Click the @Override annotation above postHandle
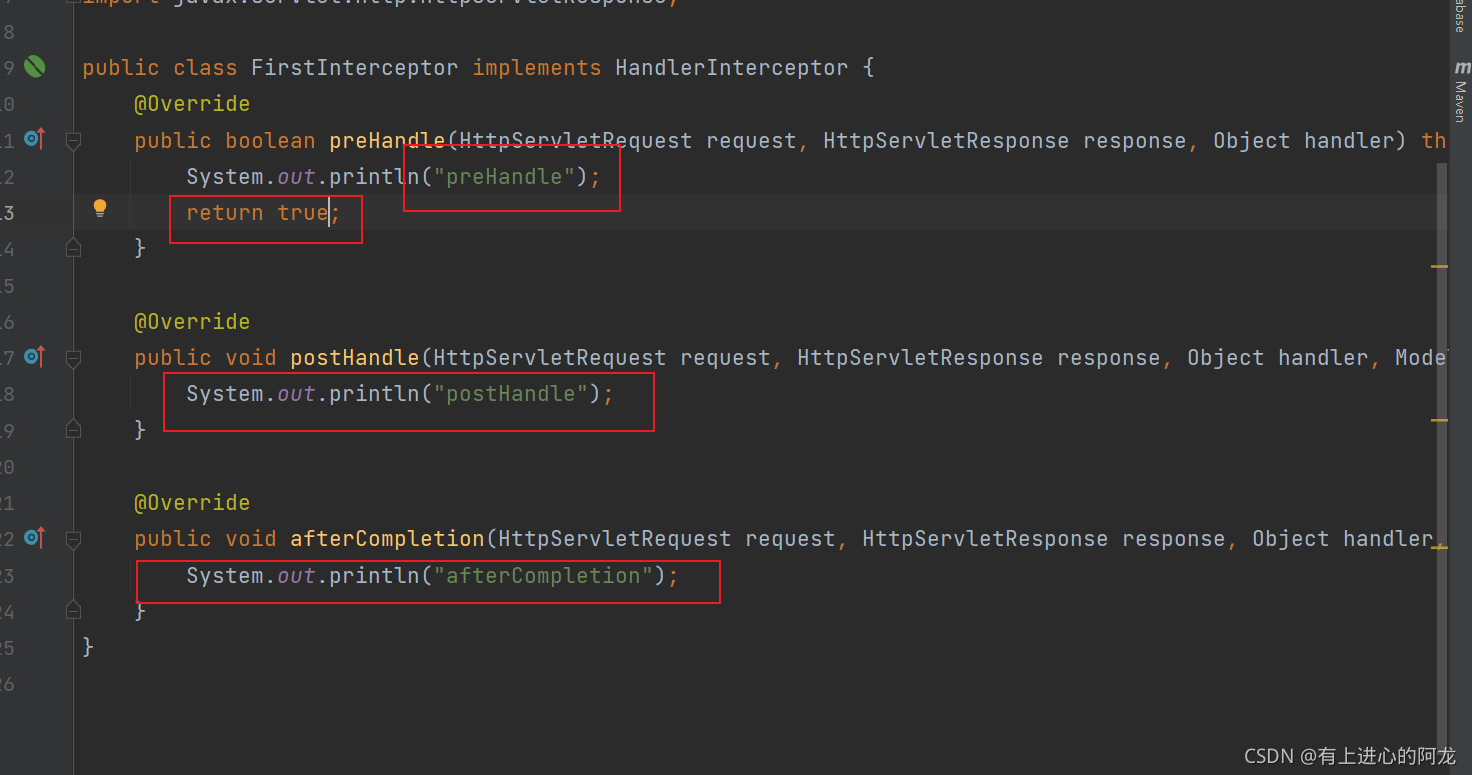The image size is (1472, 775). click(192, 322)
